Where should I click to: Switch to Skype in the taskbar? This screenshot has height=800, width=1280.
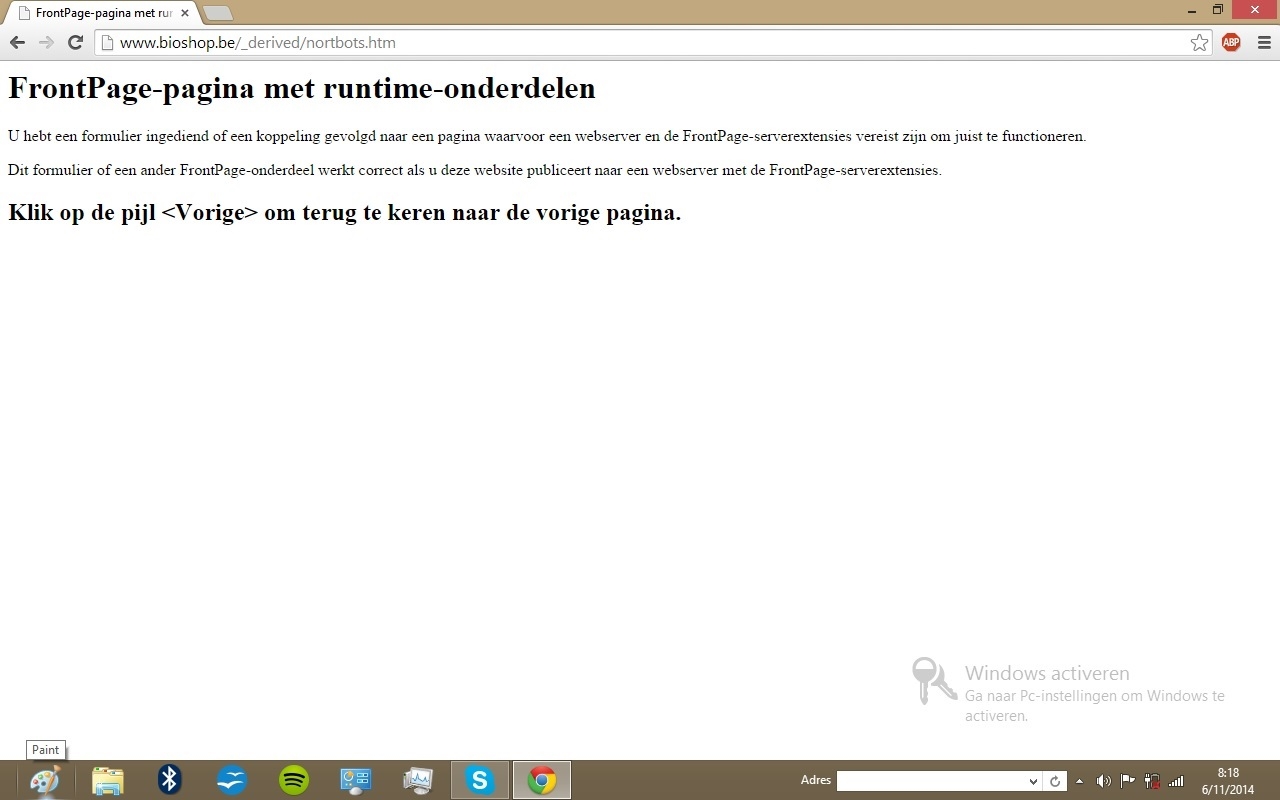tap(480, 780)
